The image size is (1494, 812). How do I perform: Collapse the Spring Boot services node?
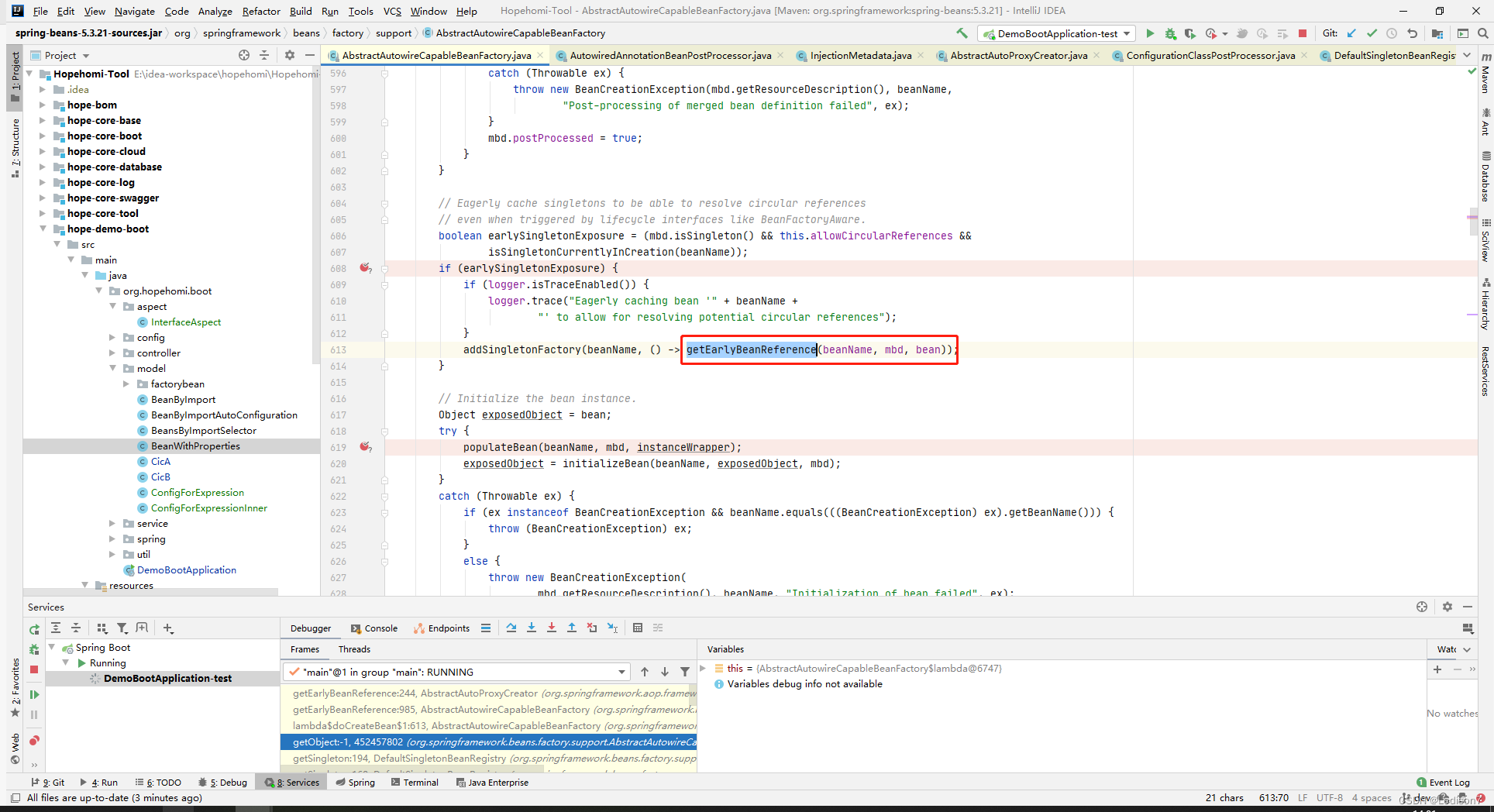(52, 647)
